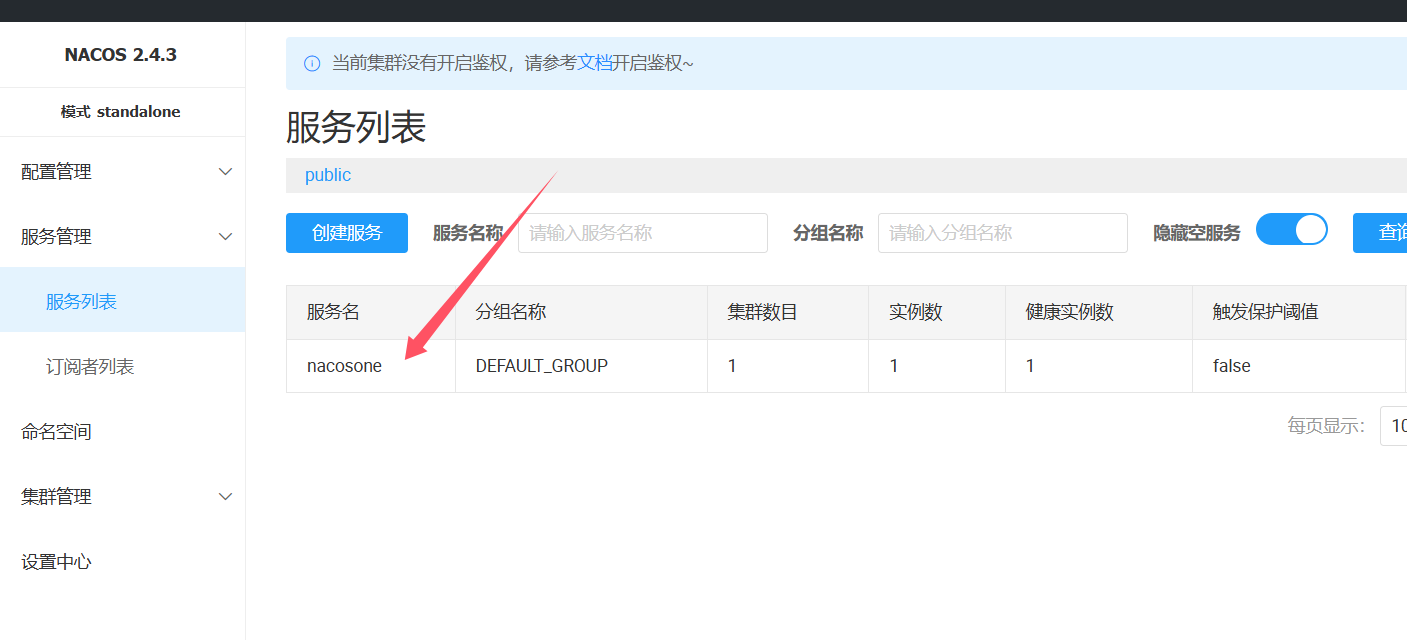Click the info icon in the notice banner
The height and width of the screenshot is (640, 1407).
click(x=312, y=64)
